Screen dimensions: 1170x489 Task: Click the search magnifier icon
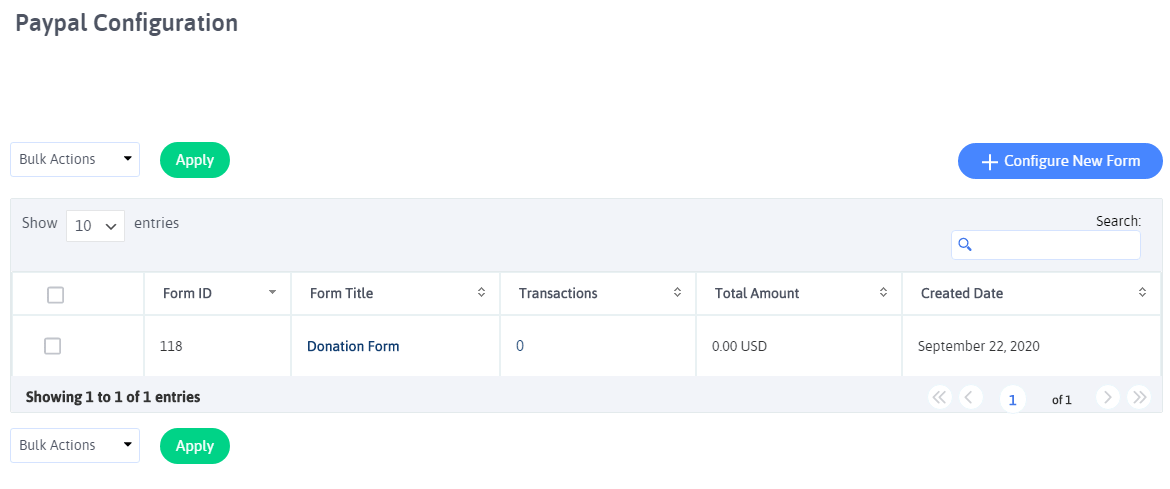pos(964,245)
